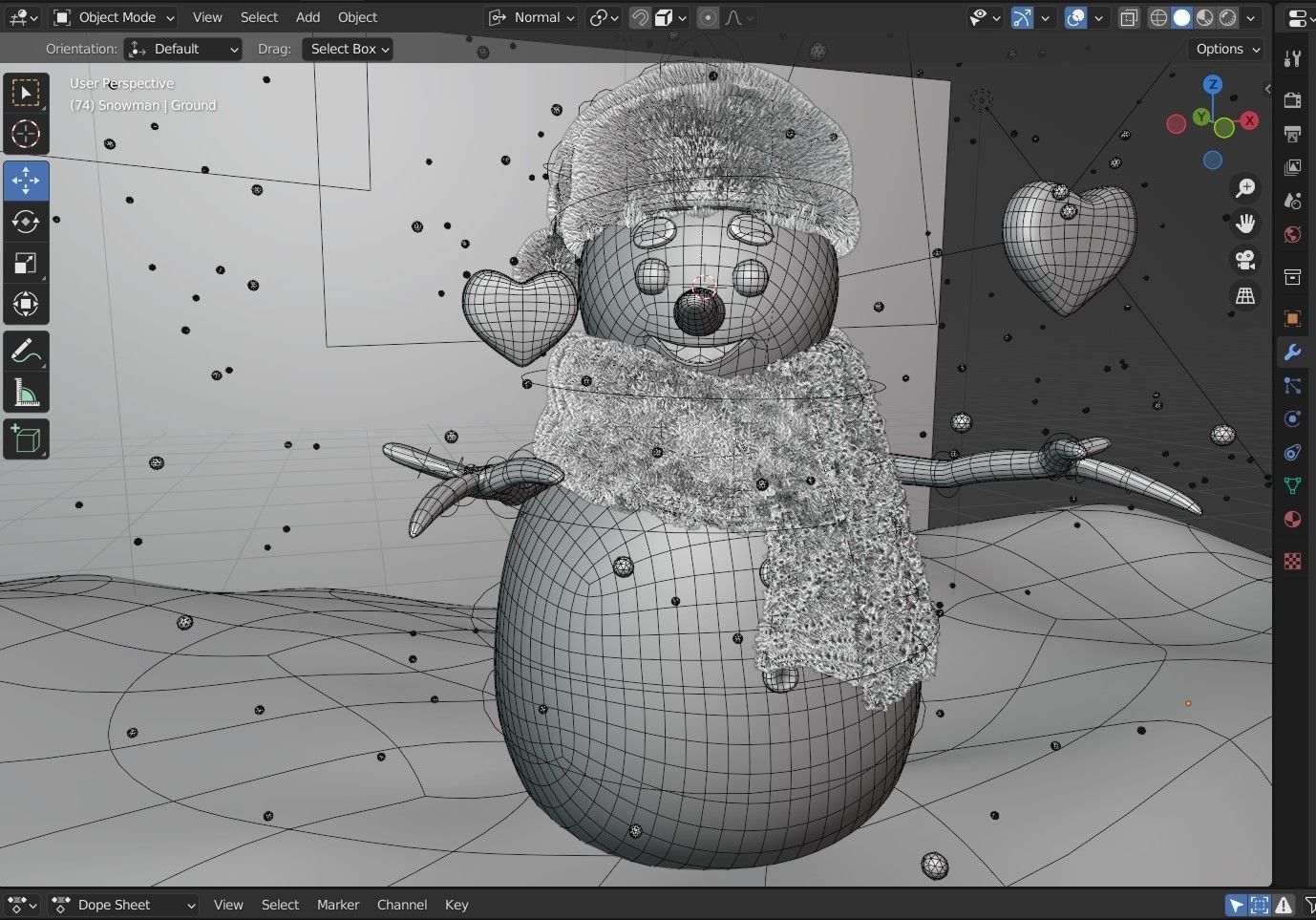Open the Object Data mesh tab
The height and width of the screenshot is (920, 1316).
tap(1292, 485)
